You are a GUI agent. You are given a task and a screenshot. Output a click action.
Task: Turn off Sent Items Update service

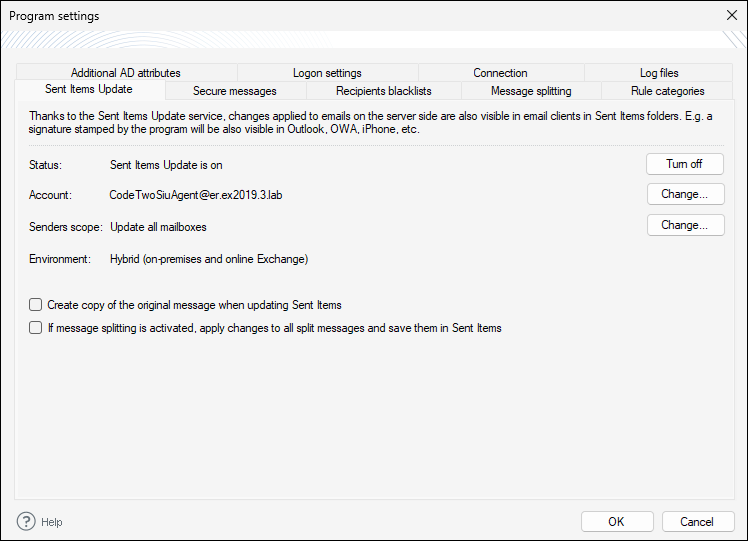click(684, 164)
